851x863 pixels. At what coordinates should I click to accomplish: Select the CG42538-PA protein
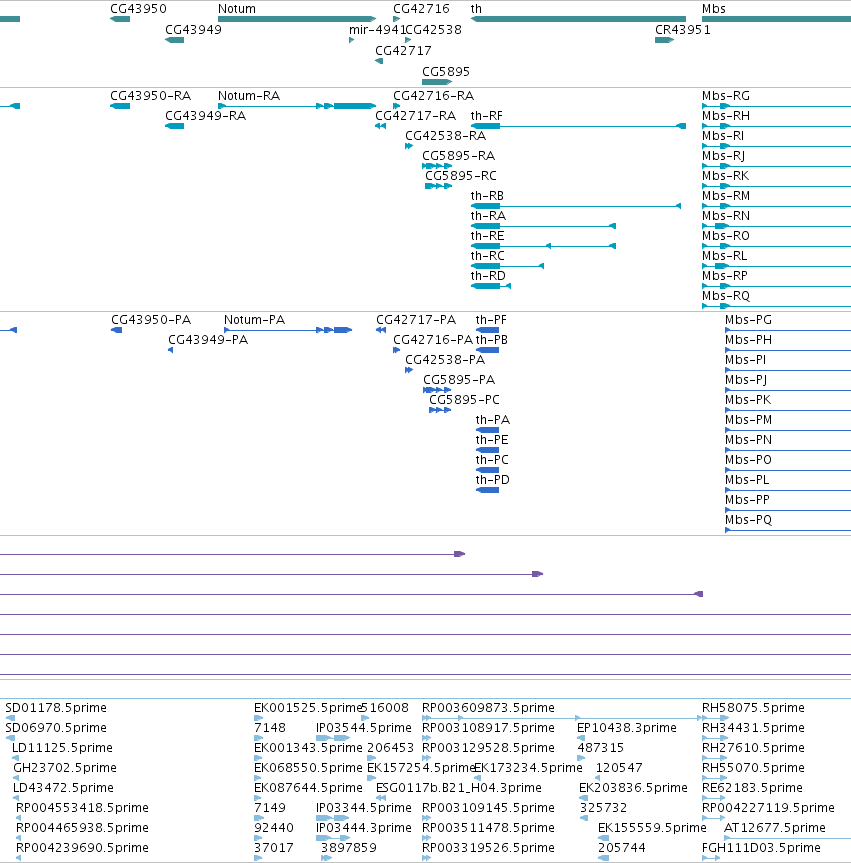pos(409,370)
